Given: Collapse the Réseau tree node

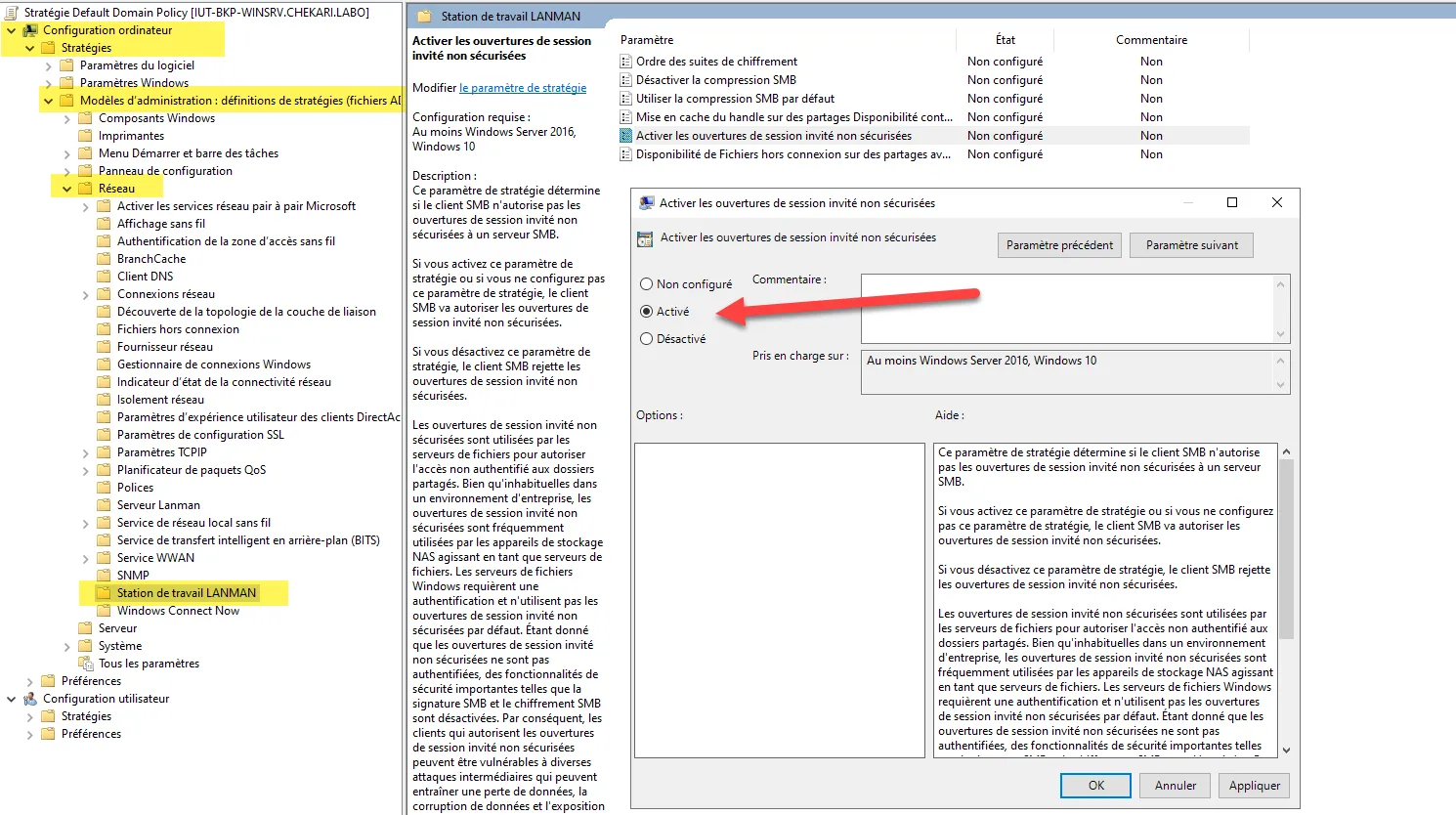Looking at the screenshot, I should tap(66, 189).
